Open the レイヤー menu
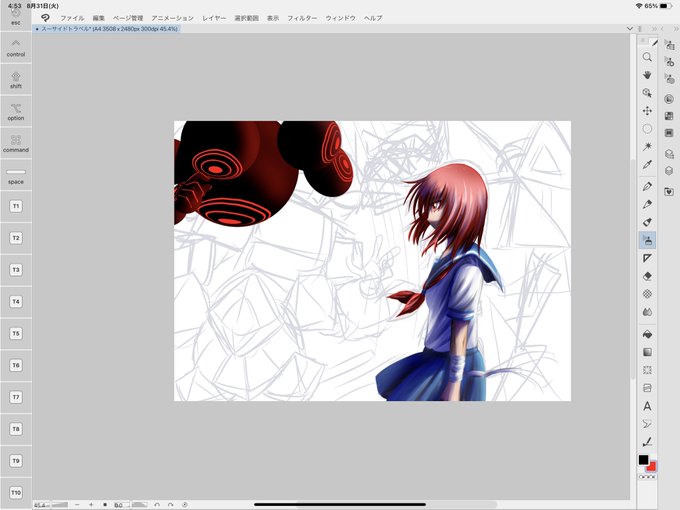The image size is (680, 510). tap(214, 18)
